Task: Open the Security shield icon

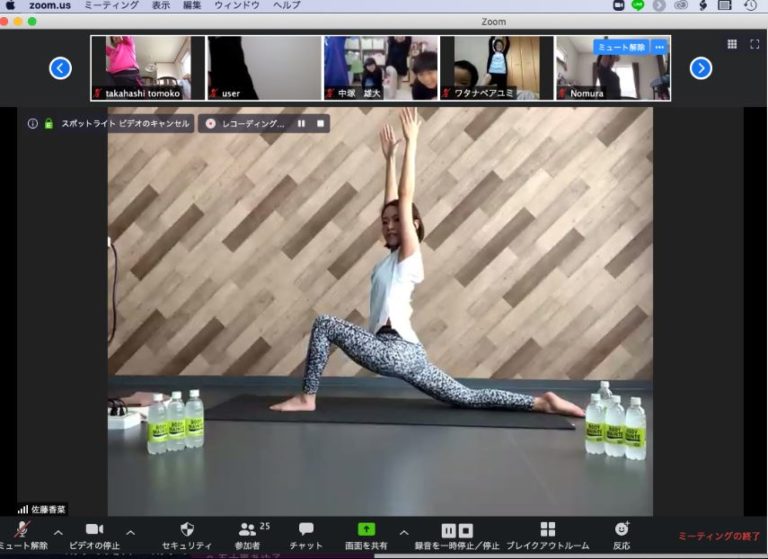Action: coord(186,529)
